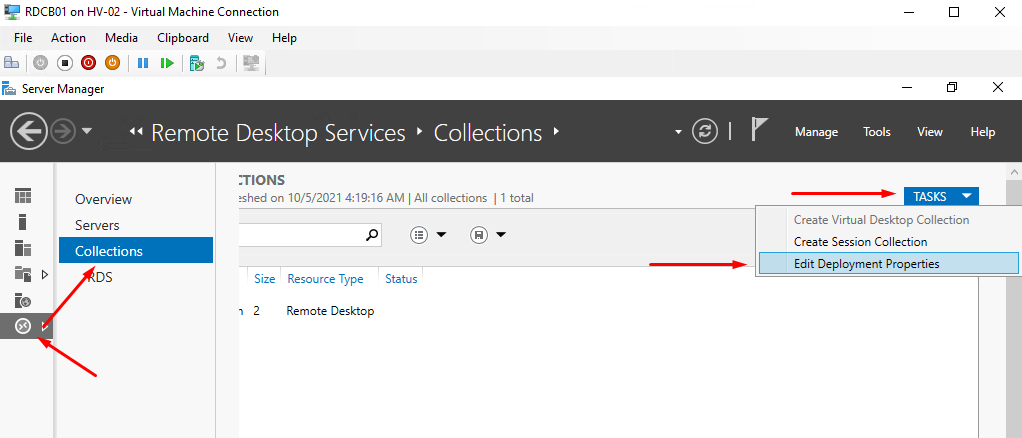
Task: Click the green Reset/resume icon
Action: tap(168, 63)
